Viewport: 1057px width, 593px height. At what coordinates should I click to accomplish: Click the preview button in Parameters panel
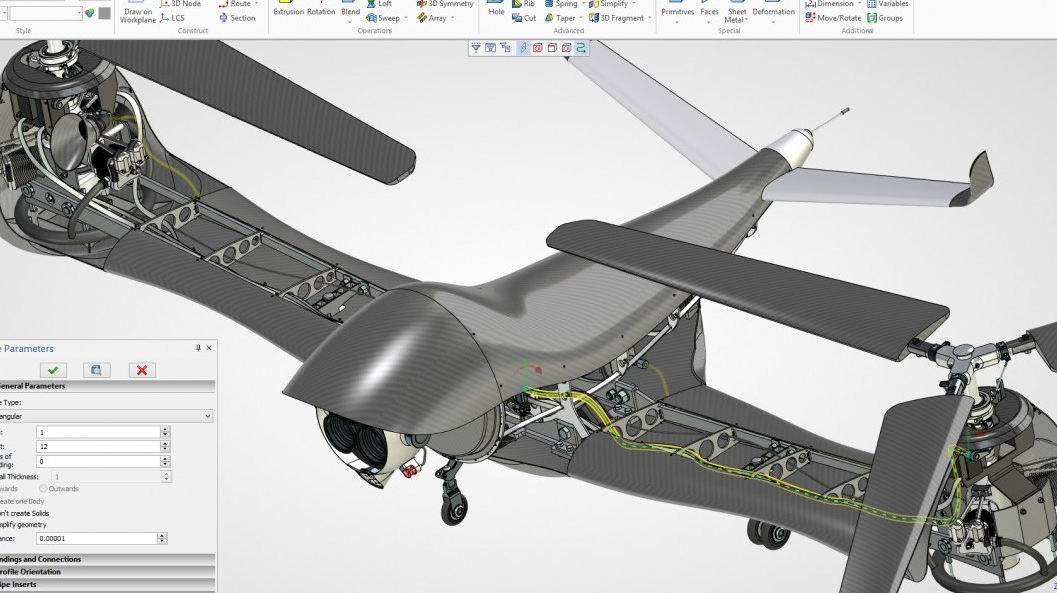pyautogui.click(x=96, y=370)
